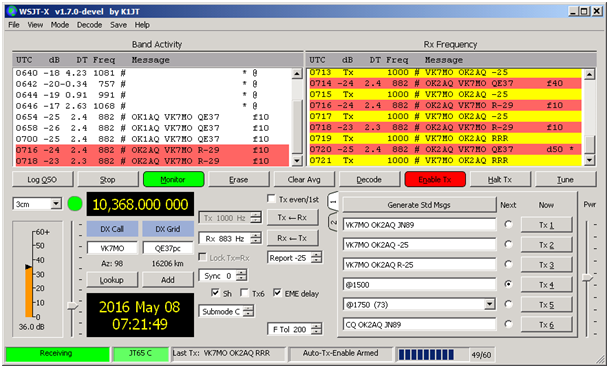This screenshot has height=368, width=609.
Task: Click the Erase button
Action: pos(238,180)
